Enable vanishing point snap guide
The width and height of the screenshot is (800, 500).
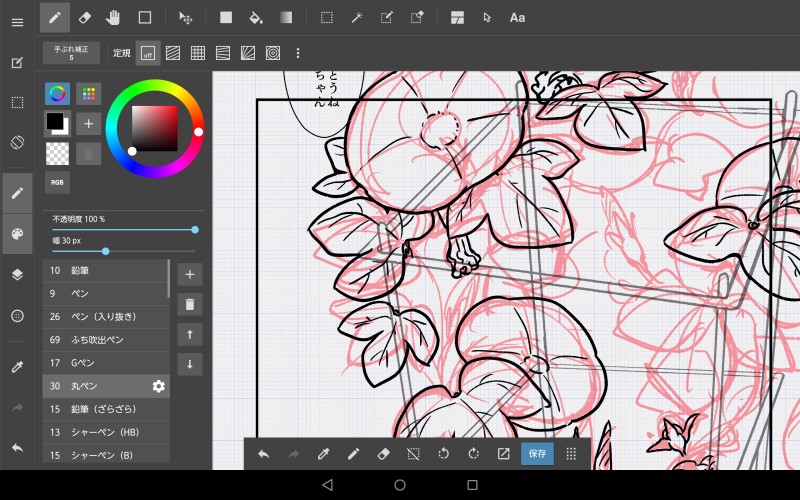(223, 53)
